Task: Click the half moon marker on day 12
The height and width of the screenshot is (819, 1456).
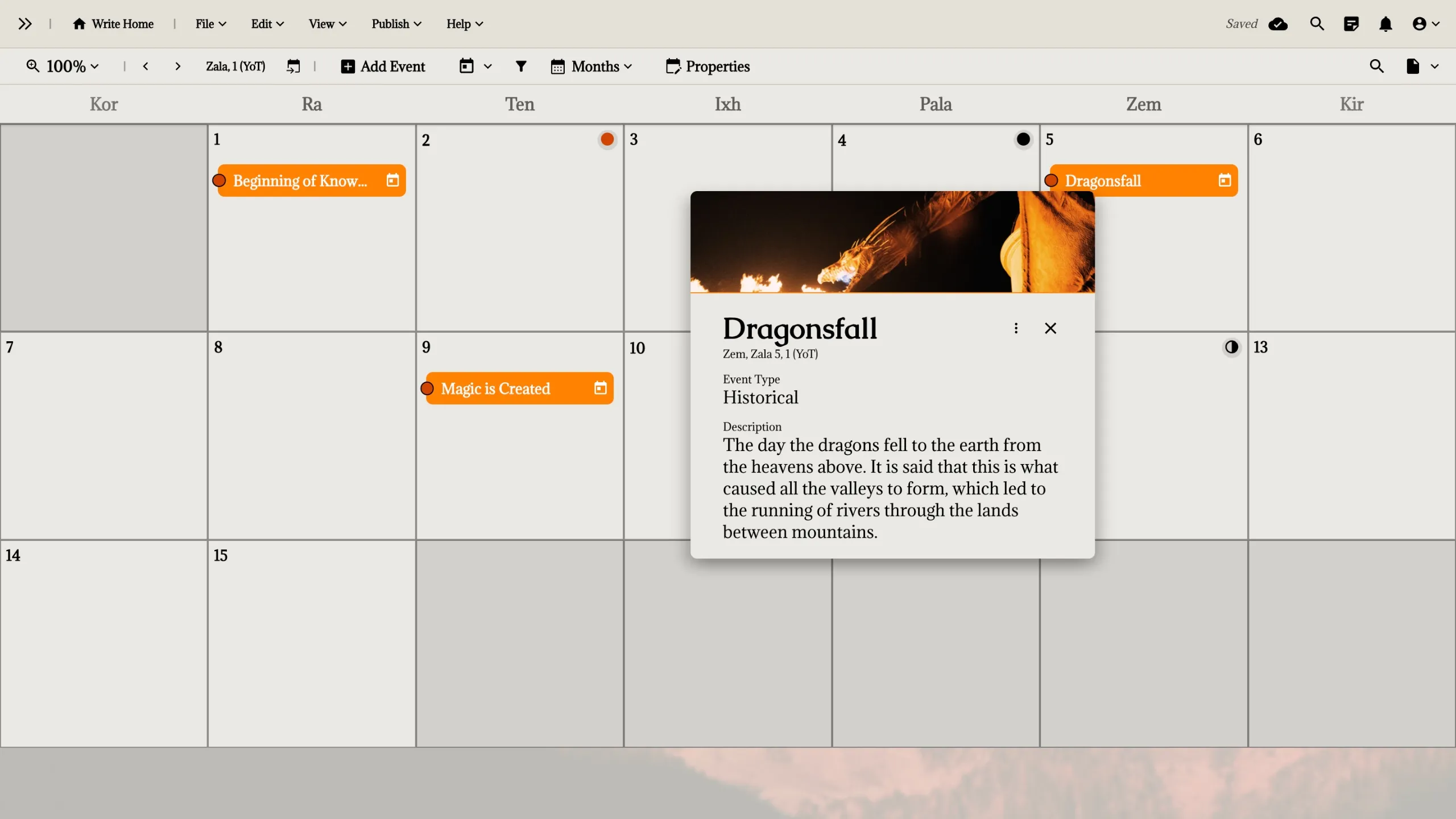Action: (1231, 347)
